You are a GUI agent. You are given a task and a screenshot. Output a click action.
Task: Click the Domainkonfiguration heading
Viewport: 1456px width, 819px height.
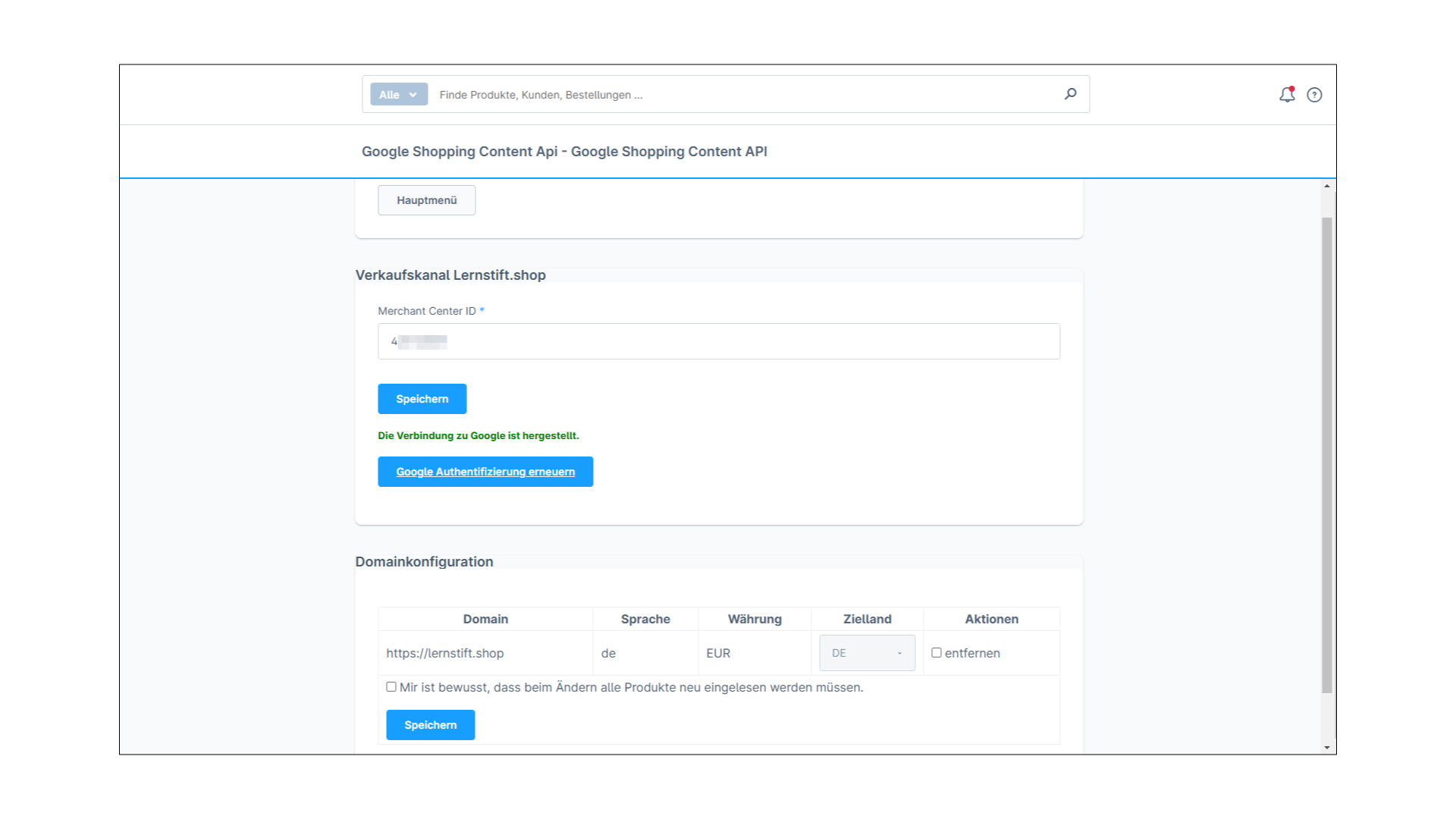coord(424,562)
